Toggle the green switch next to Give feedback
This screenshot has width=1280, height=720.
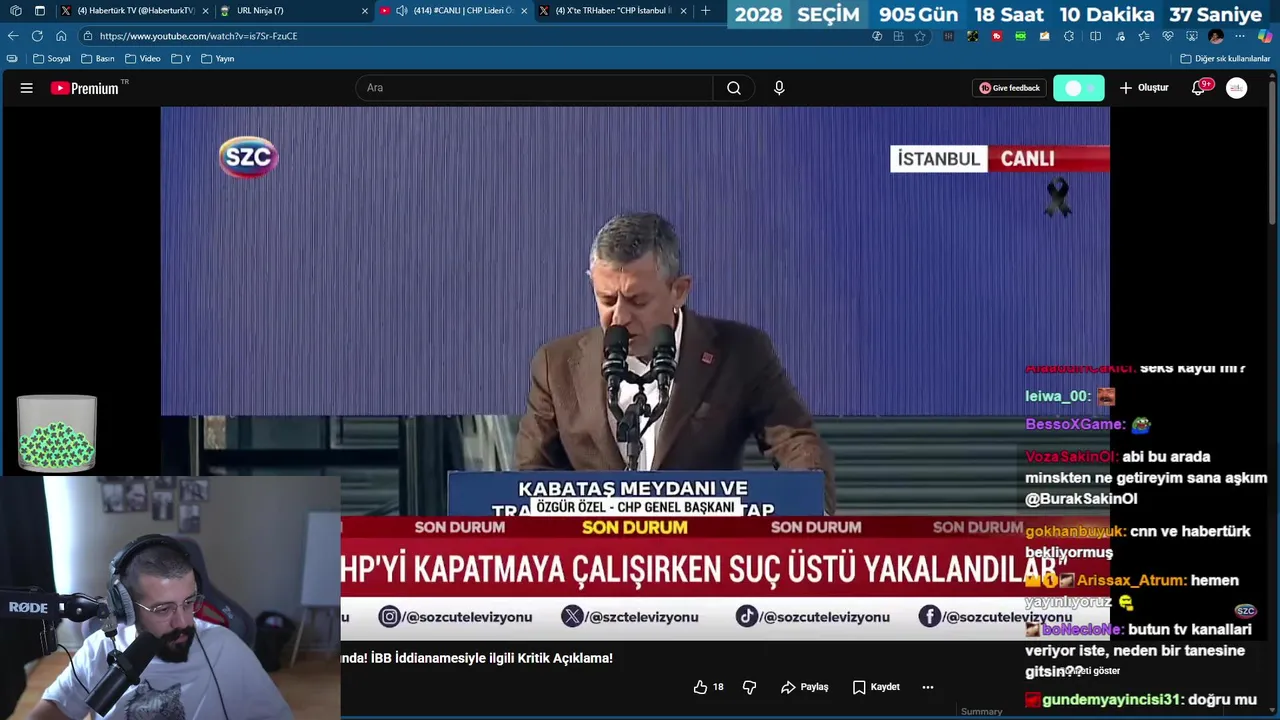[x=1079, y=88]
